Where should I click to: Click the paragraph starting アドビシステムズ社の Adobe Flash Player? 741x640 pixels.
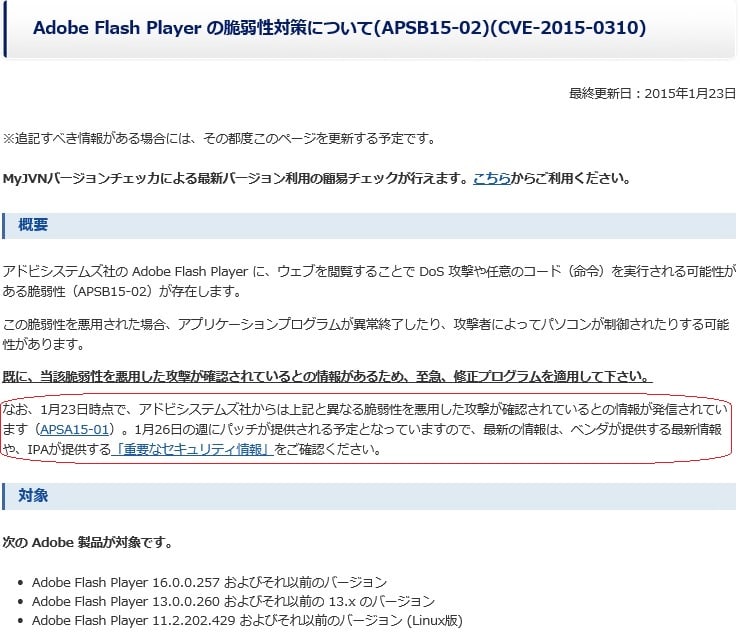coord(369,281)
